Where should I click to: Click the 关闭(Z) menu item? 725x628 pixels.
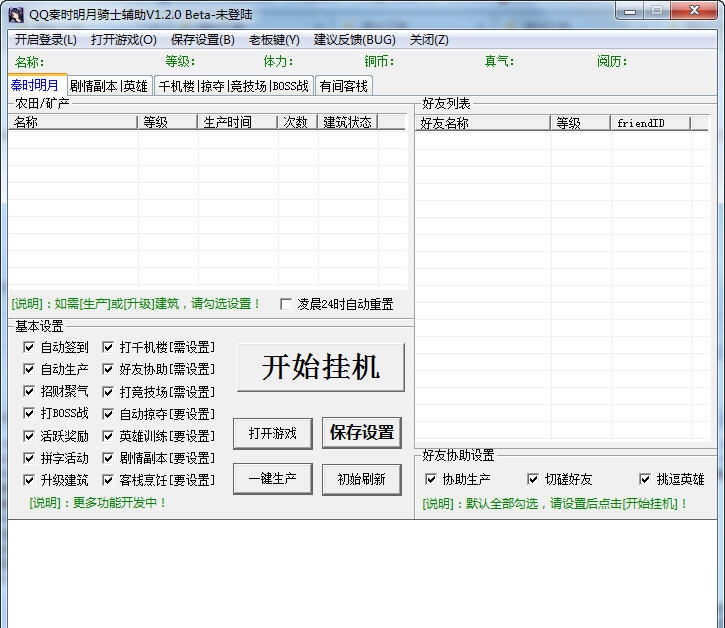coord(429,40)
